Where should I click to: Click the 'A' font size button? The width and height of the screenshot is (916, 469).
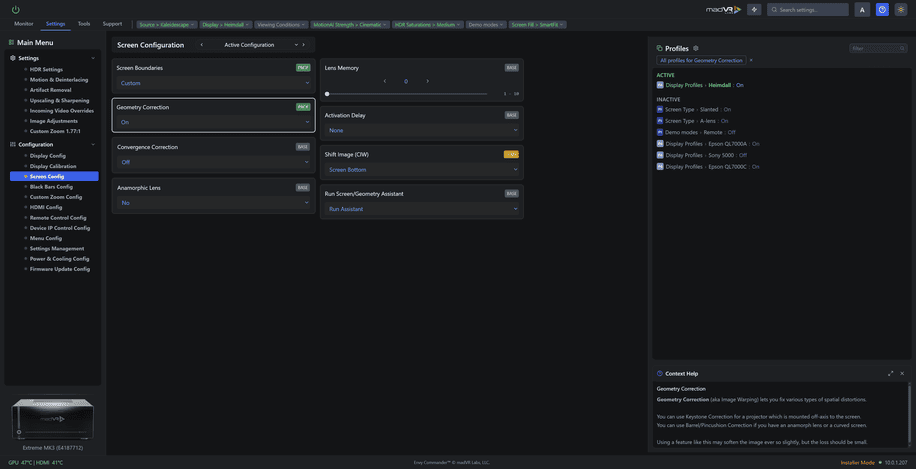[x=862, y=9]
